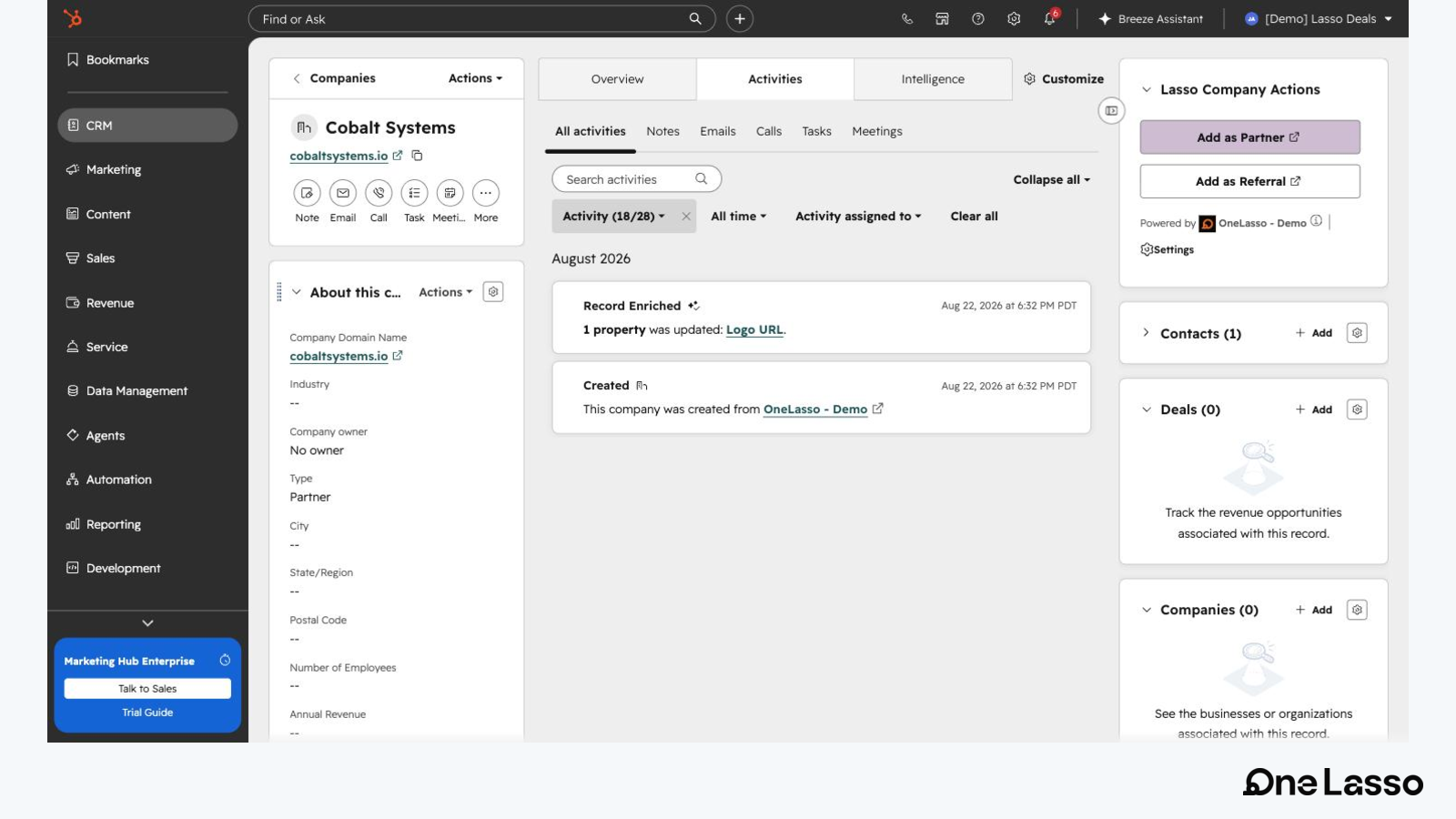Open the More actions ellipsis icon
The image size is (1456, 819).
tap(486, 193)
